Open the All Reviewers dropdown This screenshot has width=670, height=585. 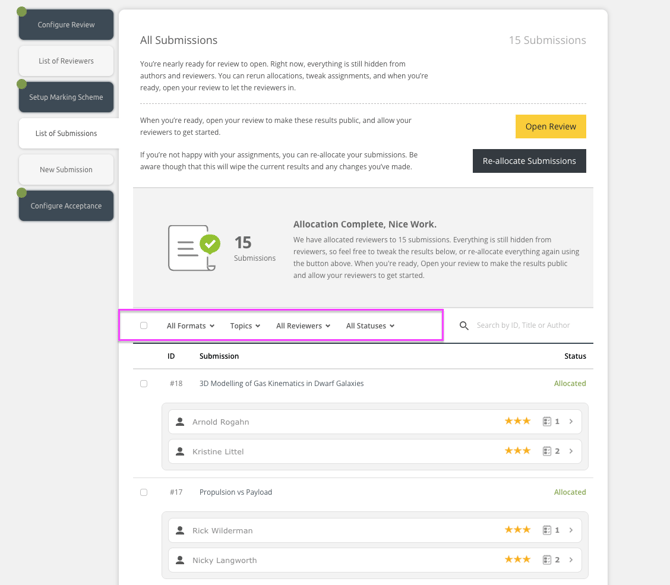pyautogui.click(x=303, y=326)
